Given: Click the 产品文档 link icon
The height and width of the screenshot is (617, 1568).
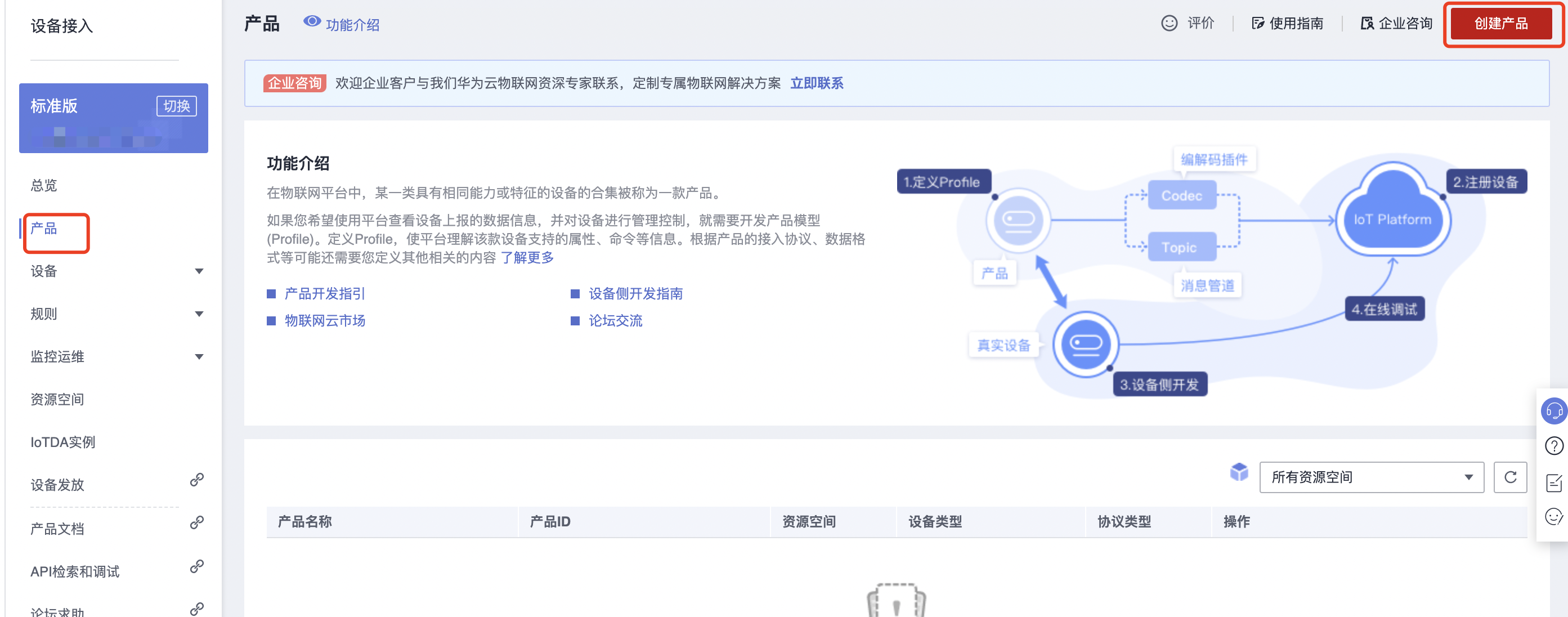Looking at the screenshot, I should click(196, 522).
